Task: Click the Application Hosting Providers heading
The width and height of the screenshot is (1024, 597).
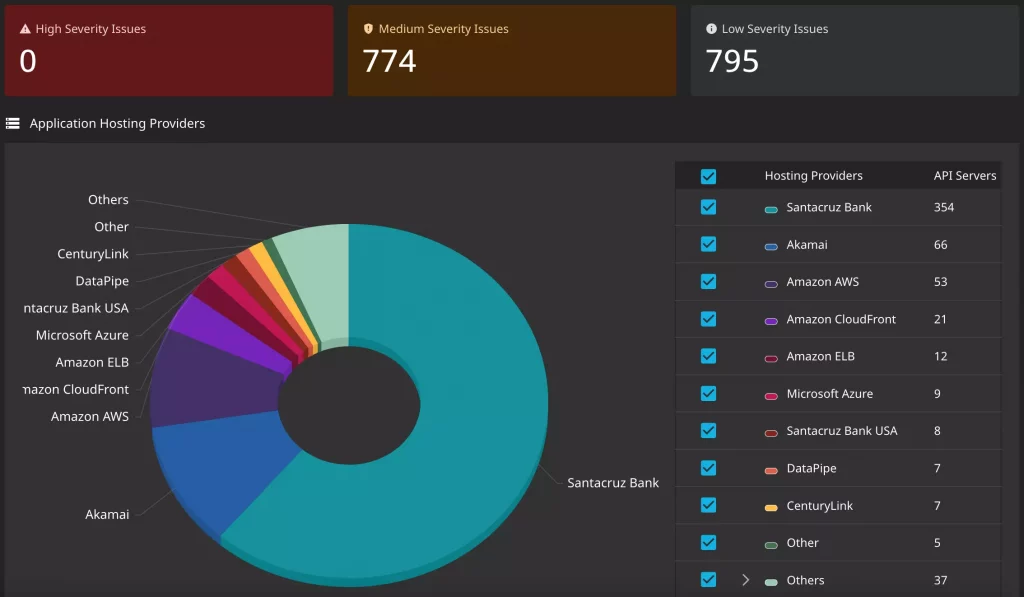Action: (x=117, y=123)
